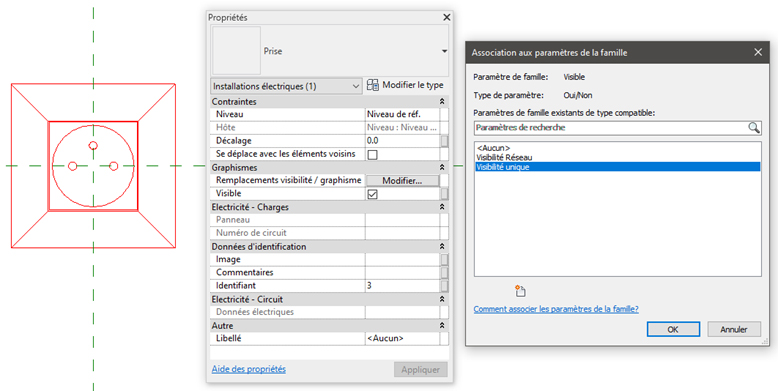
Task: Click the Commentaires value field
Action: [x=402, y=272]
